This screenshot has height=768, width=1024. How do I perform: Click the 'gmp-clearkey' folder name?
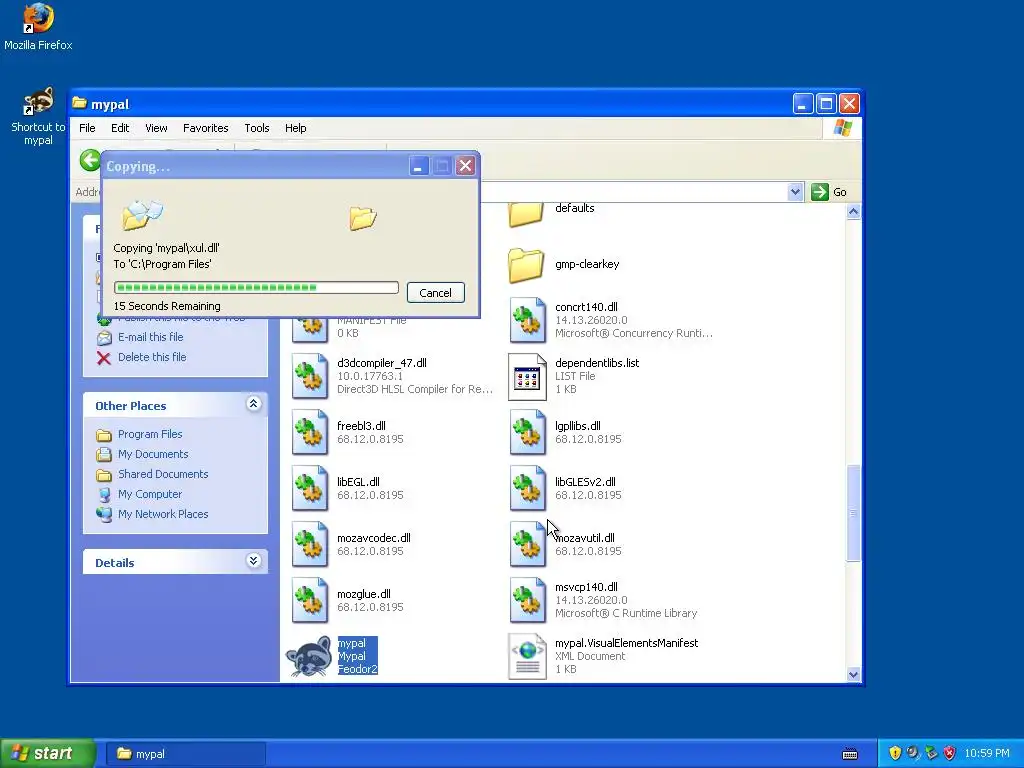coord(587,264)
